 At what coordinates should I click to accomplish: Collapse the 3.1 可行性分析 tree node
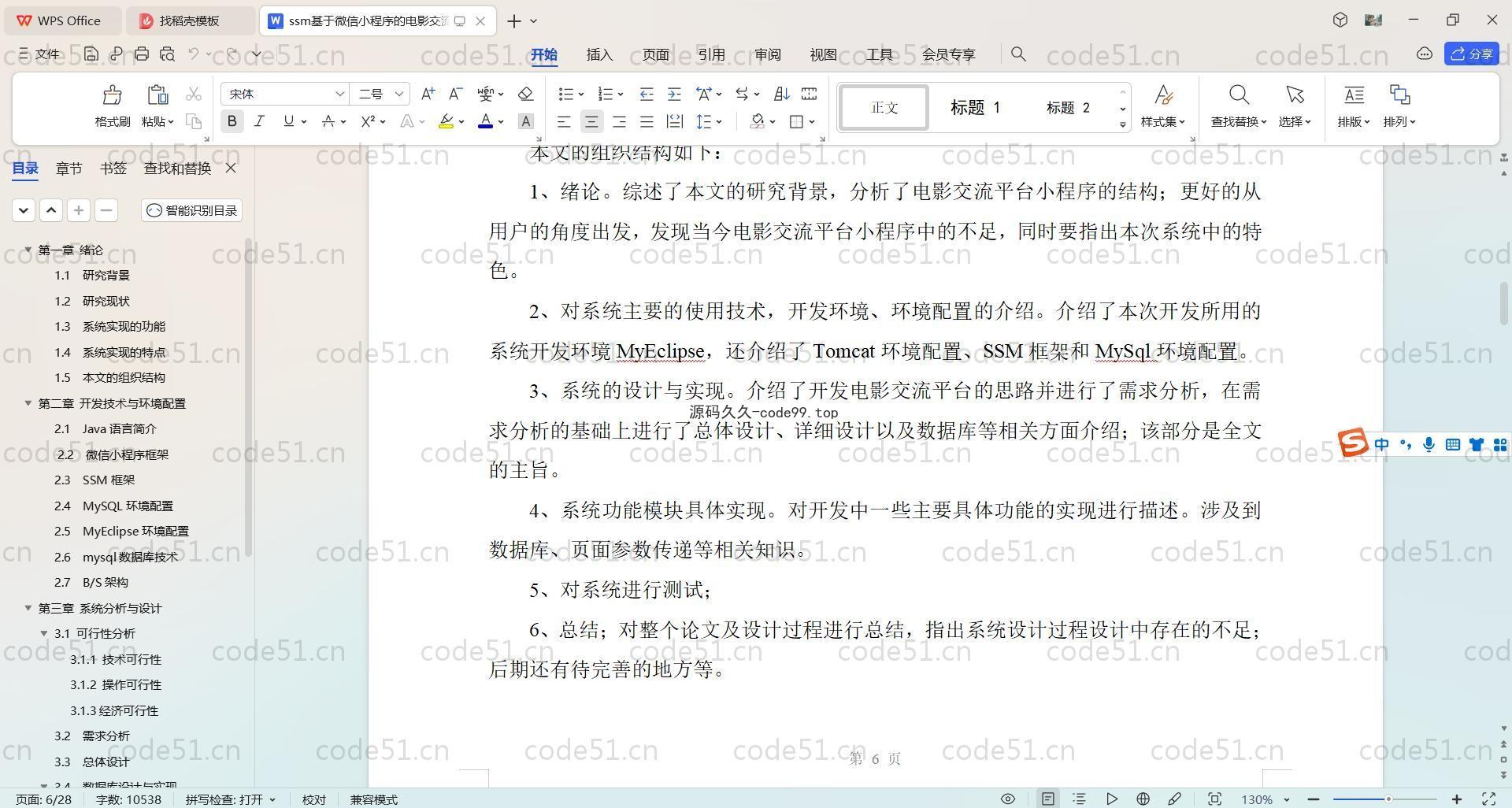coord(44,633)
